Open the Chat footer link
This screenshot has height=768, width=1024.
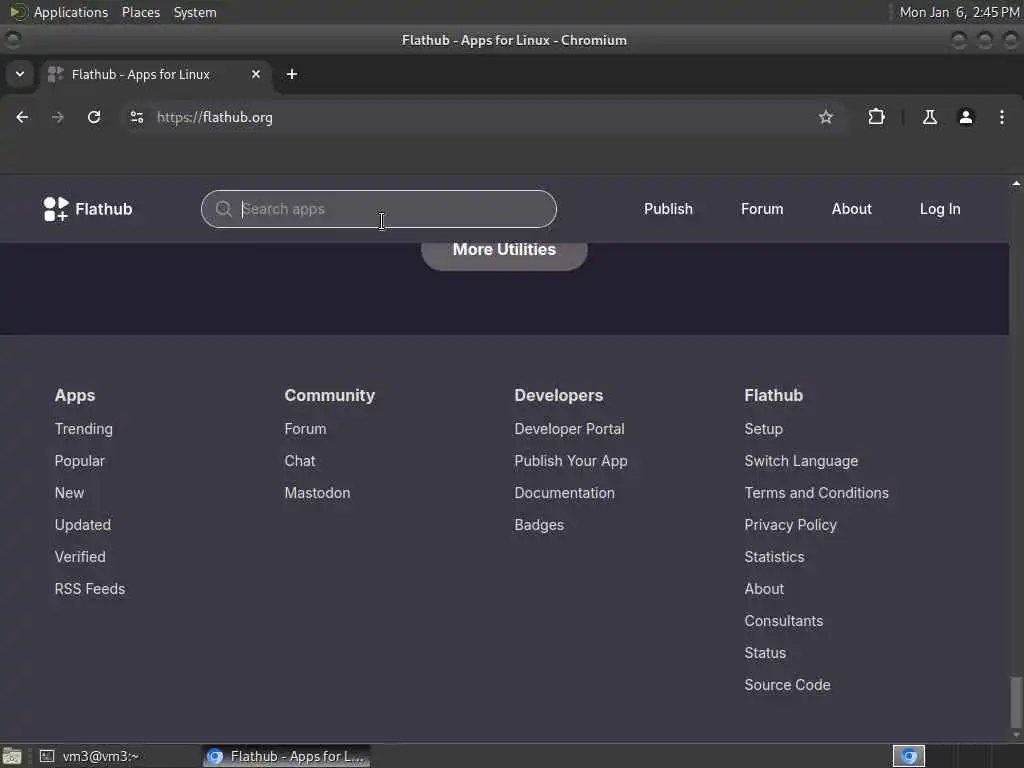300,461
